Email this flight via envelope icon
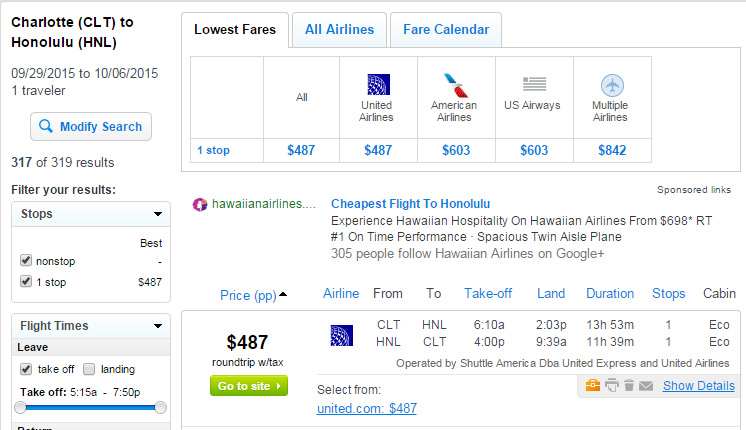This screenshot has height=430, width=746. (646, 385)
